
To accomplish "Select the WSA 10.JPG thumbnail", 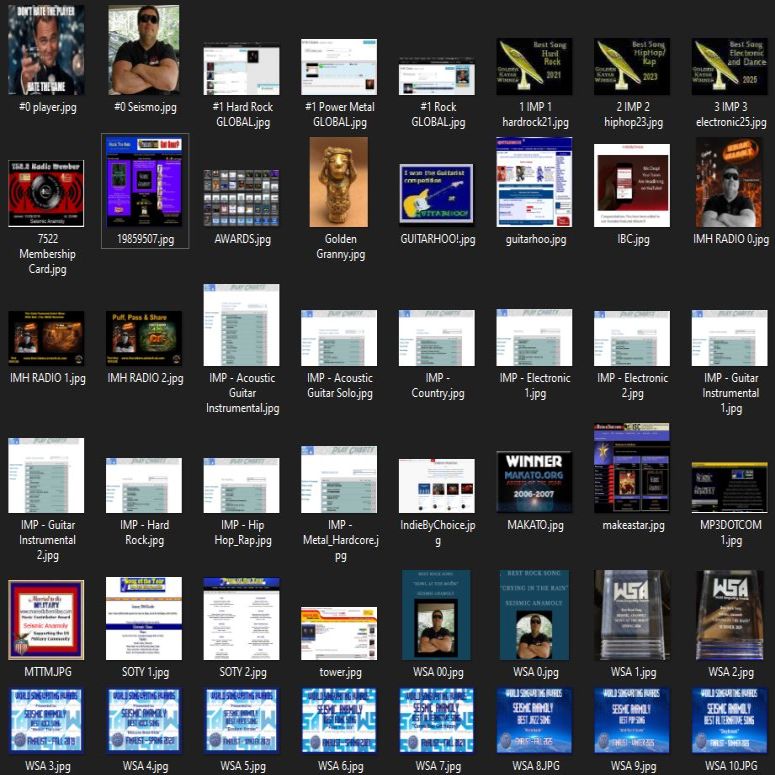I will point(730,721).
